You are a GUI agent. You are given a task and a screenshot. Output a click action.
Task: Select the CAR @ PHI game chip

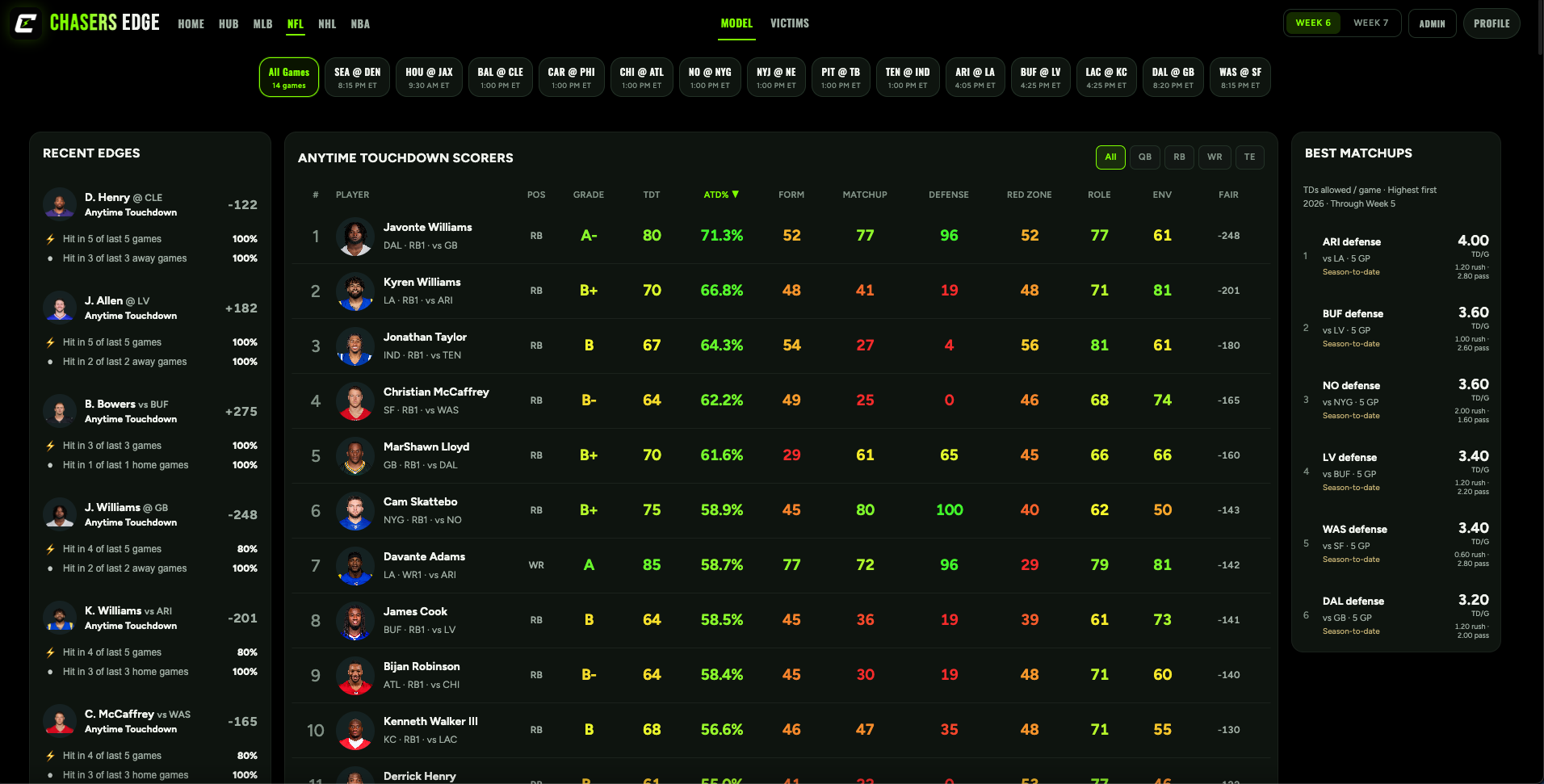(571, 78)
